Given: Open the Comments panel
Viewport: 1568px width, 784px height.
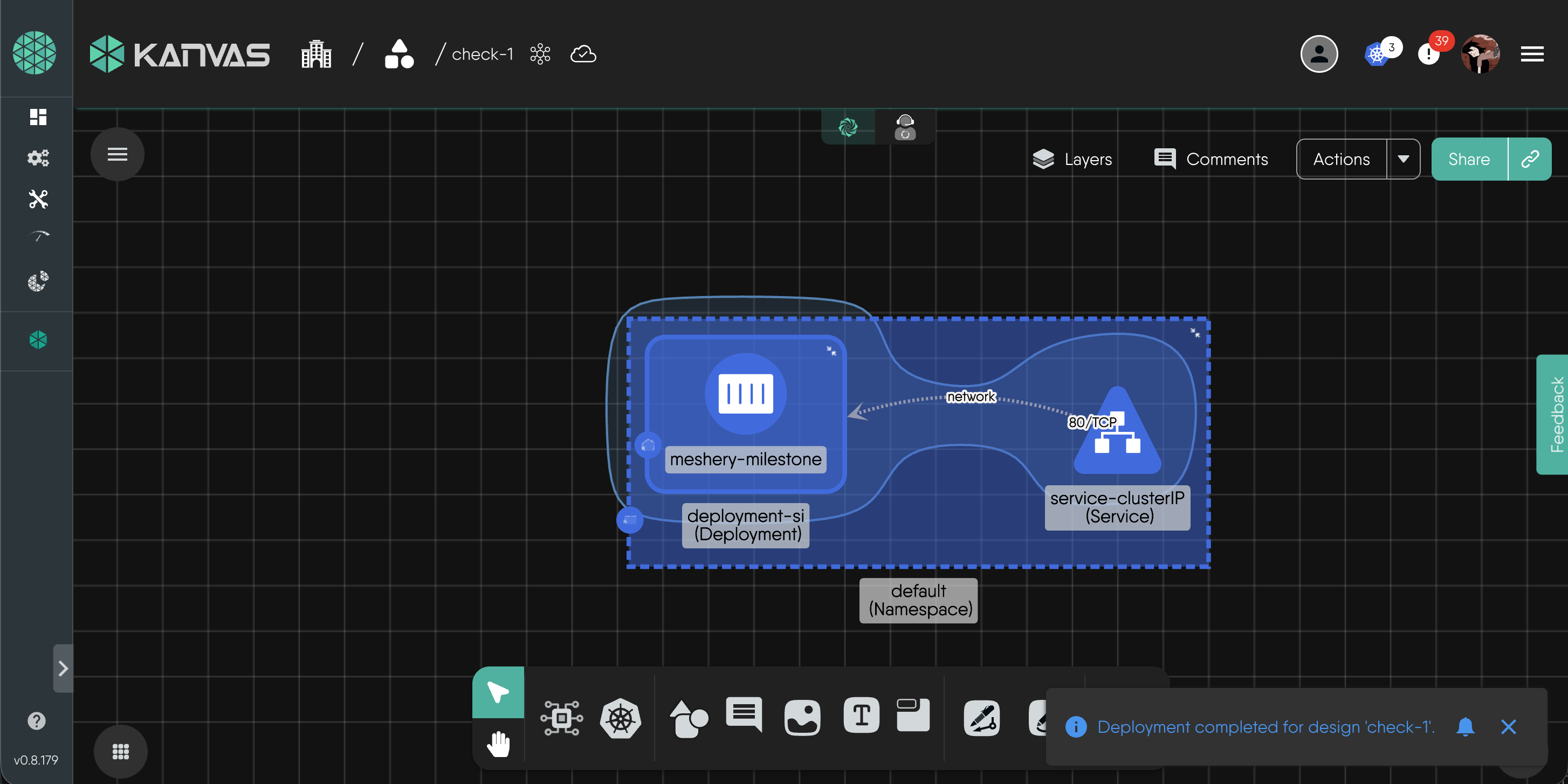Looking at the screenshot, I should pos(1211,159).
